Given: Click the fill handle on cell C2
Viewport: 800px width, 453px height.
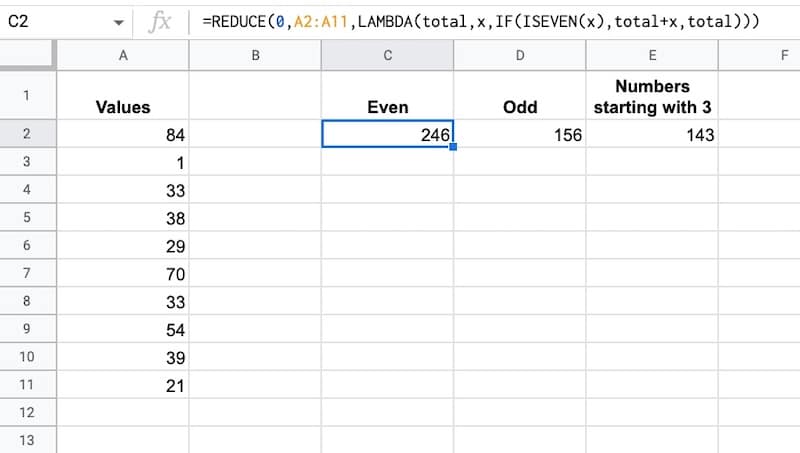Looking at the screenshot, I should coord(453,147).
